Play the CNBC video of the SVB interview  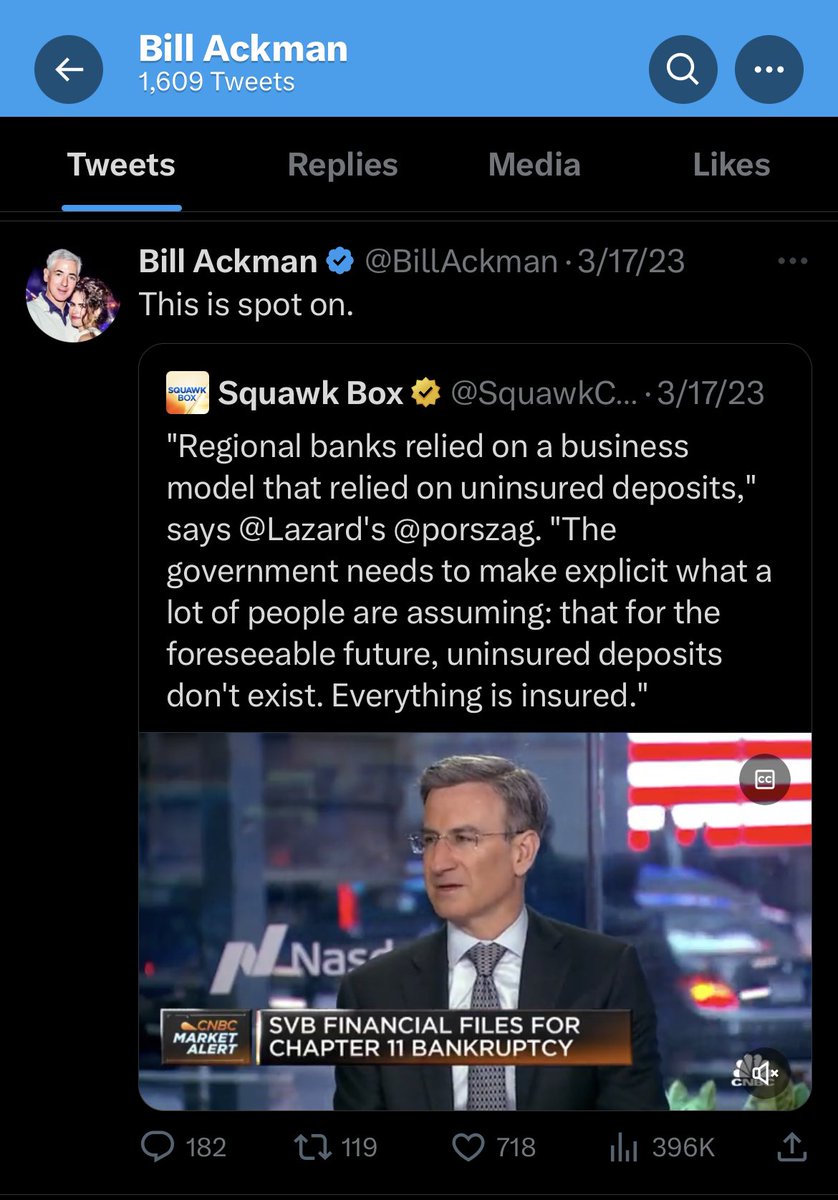(x=475, y=921)
